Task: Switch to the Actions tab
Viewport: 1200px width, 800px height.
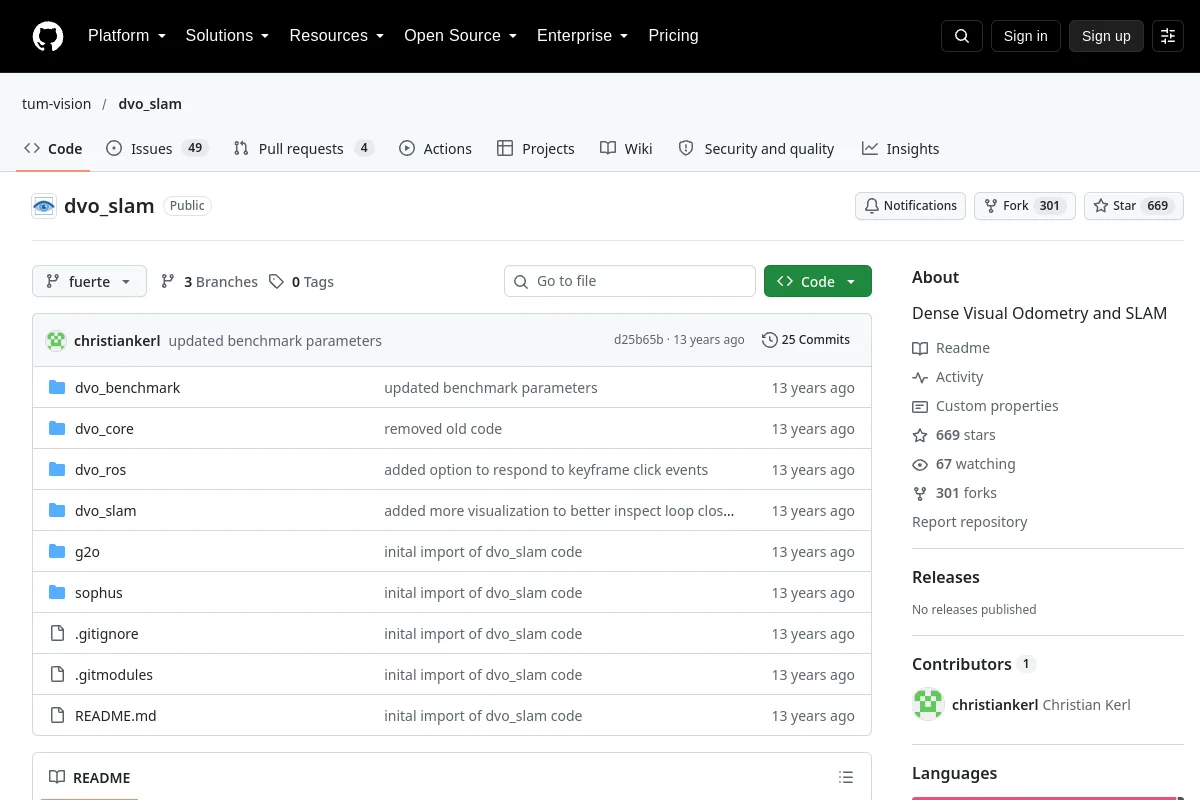Action: click(435, 148)
